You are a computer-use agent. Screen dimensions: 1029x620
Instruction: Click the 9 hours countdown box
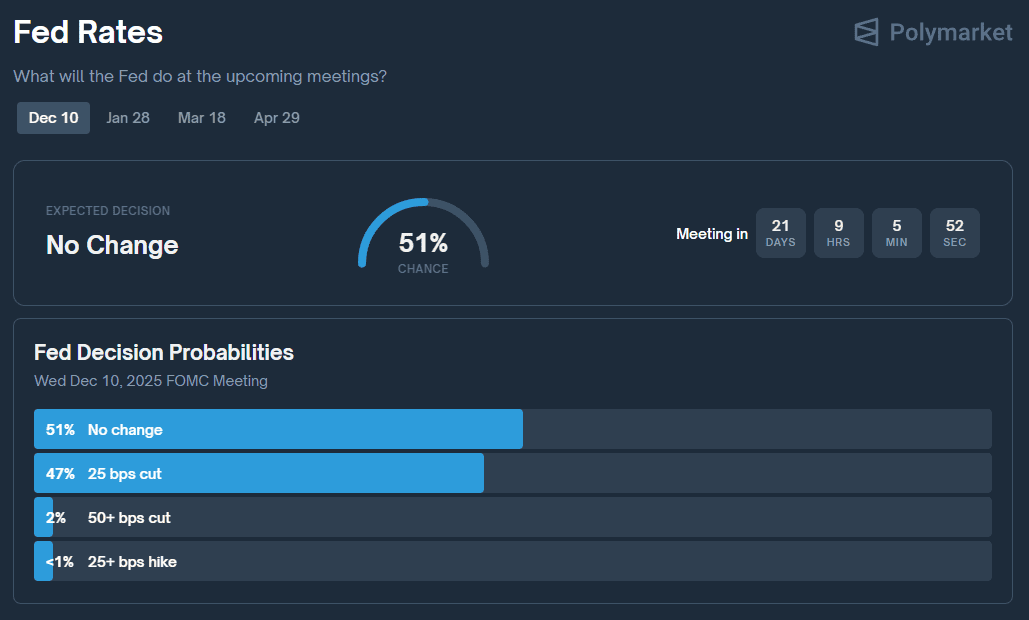click(838, 233)
